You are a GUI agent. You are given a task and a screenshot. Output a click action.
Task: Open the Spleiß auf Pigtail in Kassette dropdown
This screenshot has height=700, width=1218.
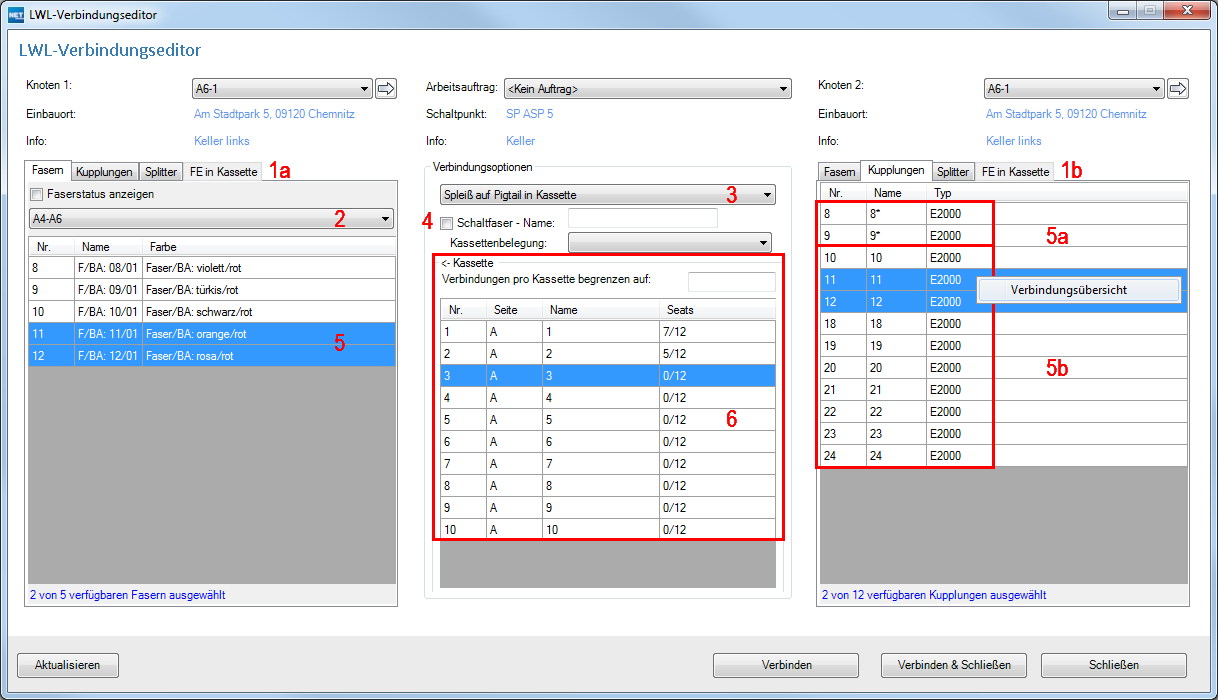pos(607,195)
